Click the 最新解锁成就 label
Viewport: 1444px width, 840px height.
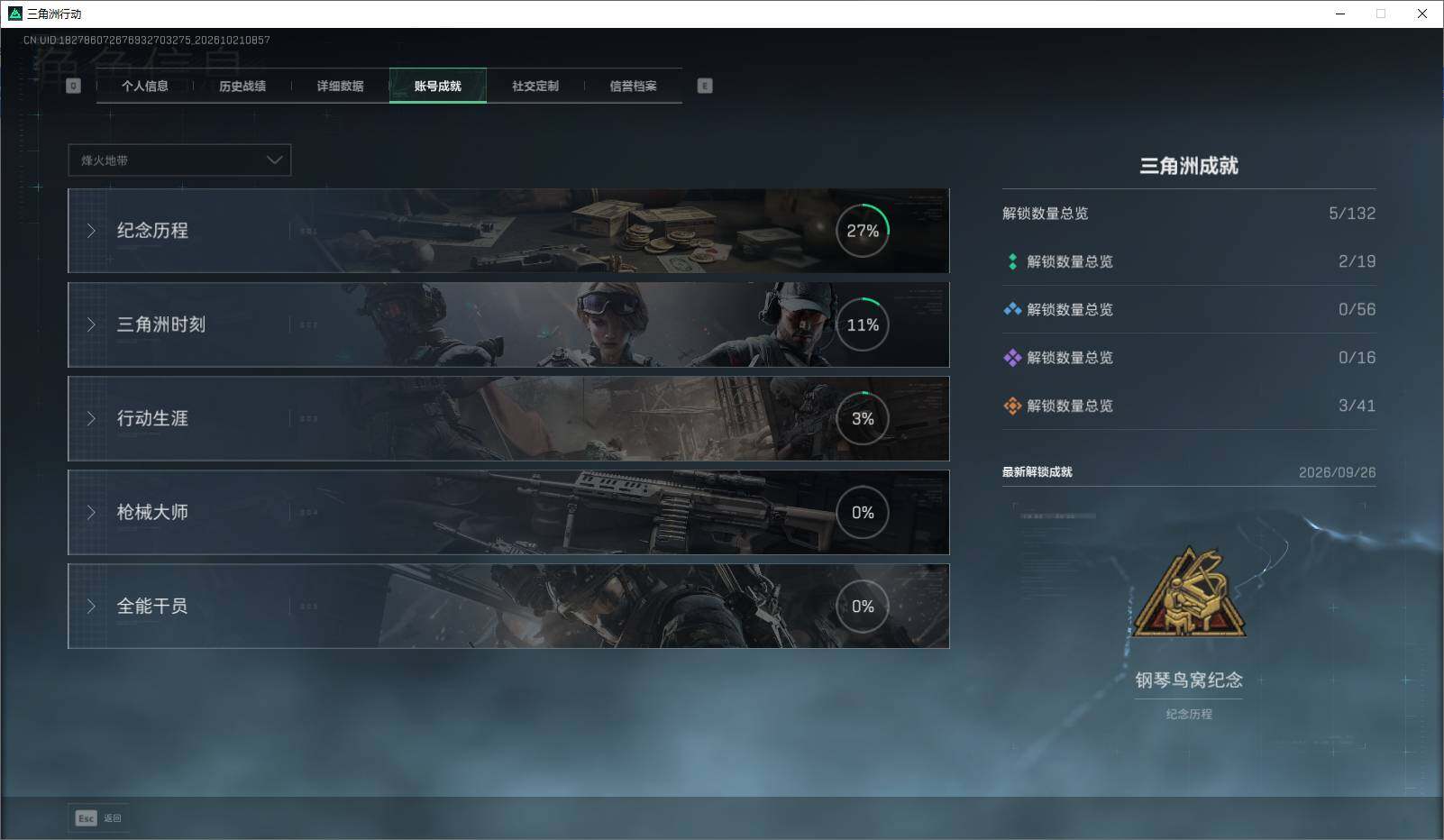(1037, 472)
